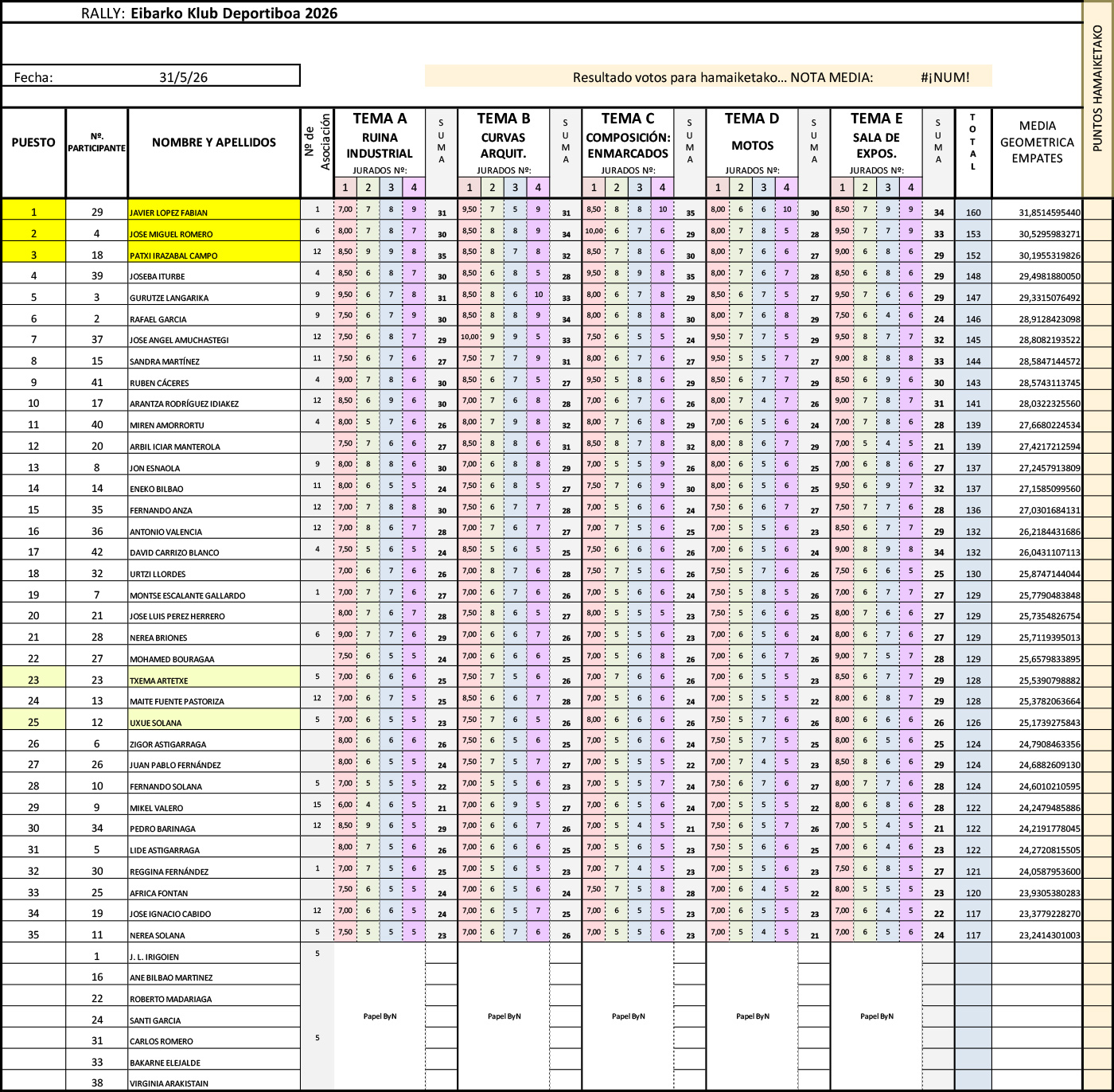The height and width of the screenshot is (1092, 1114).
Task: Select name cell JAVIER LOPEZ FABIAN
Action: pyautogui.click(x=214, y=212)
